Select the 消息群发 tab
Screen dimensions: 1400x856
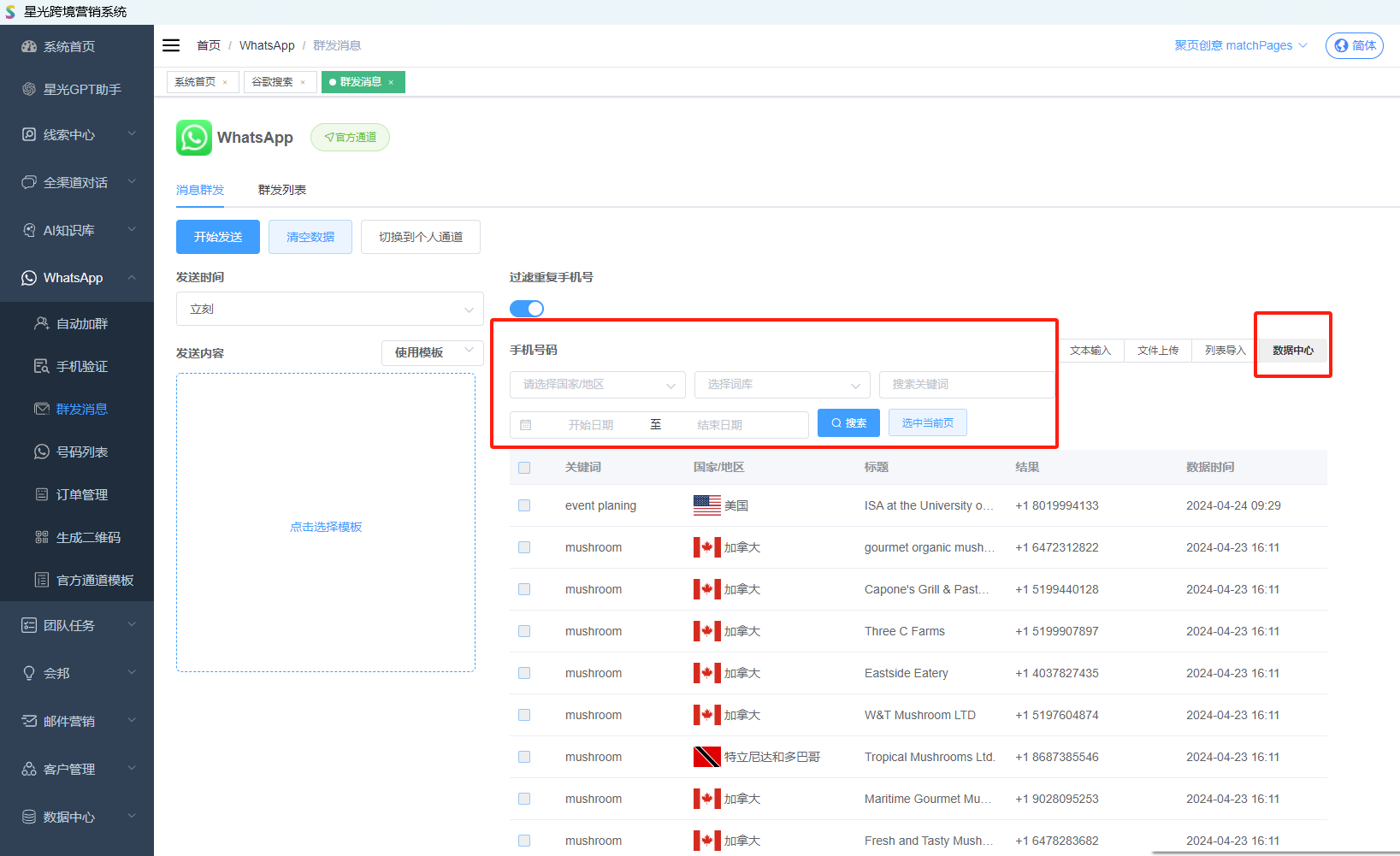200,190
